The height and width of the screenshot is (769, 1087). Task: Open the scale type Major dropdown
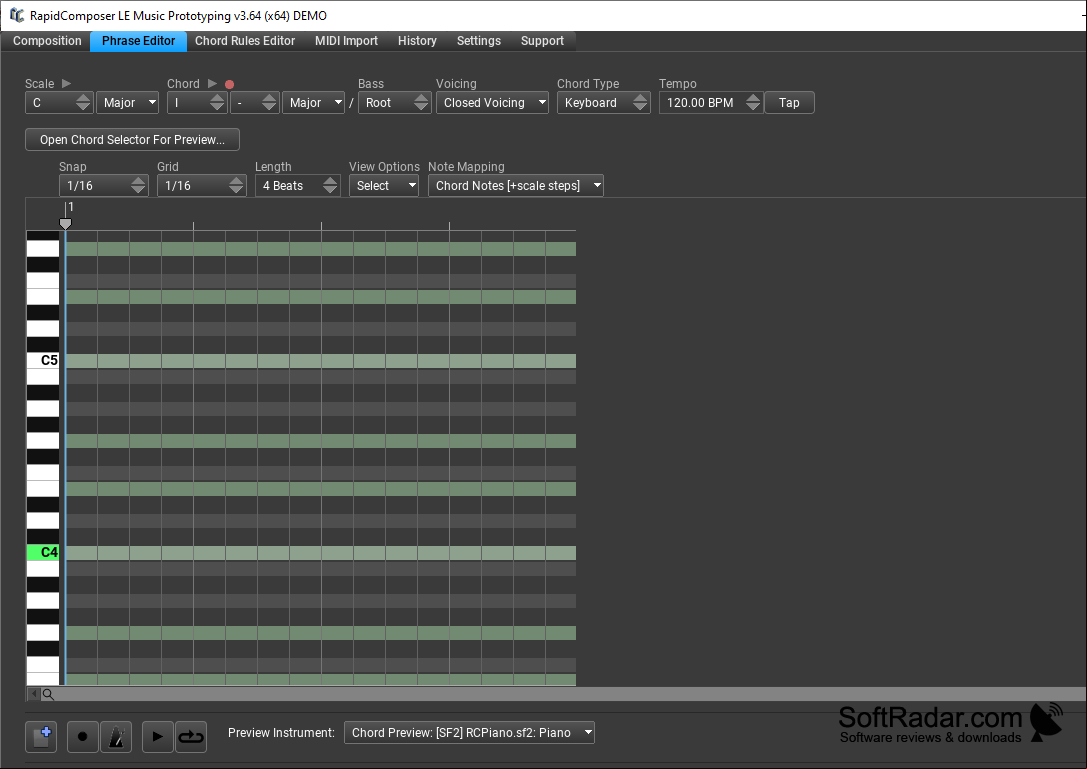tap(128, 103)
